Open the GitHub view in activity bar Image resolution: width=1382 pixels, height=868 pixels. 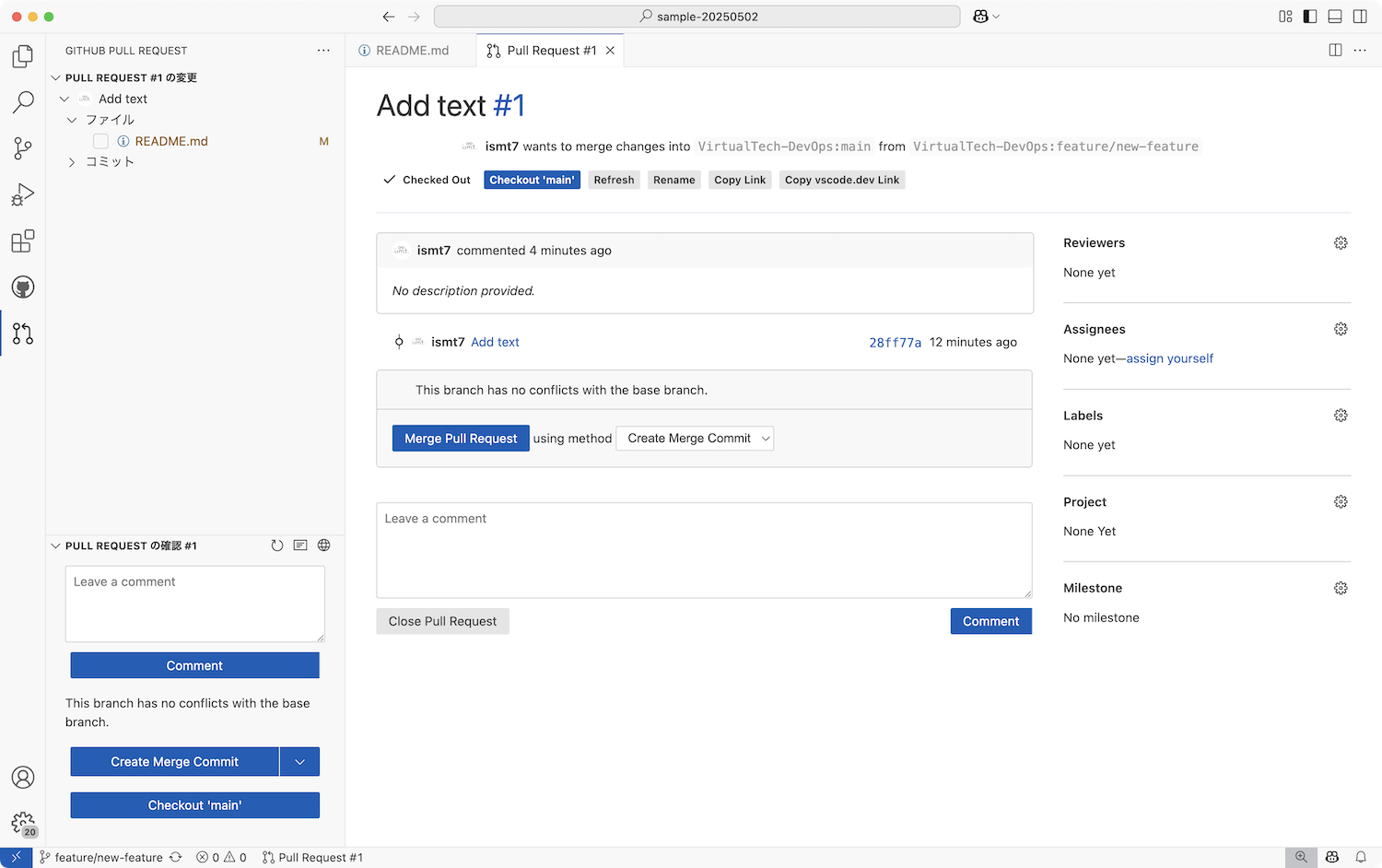[x=23, y=287]
